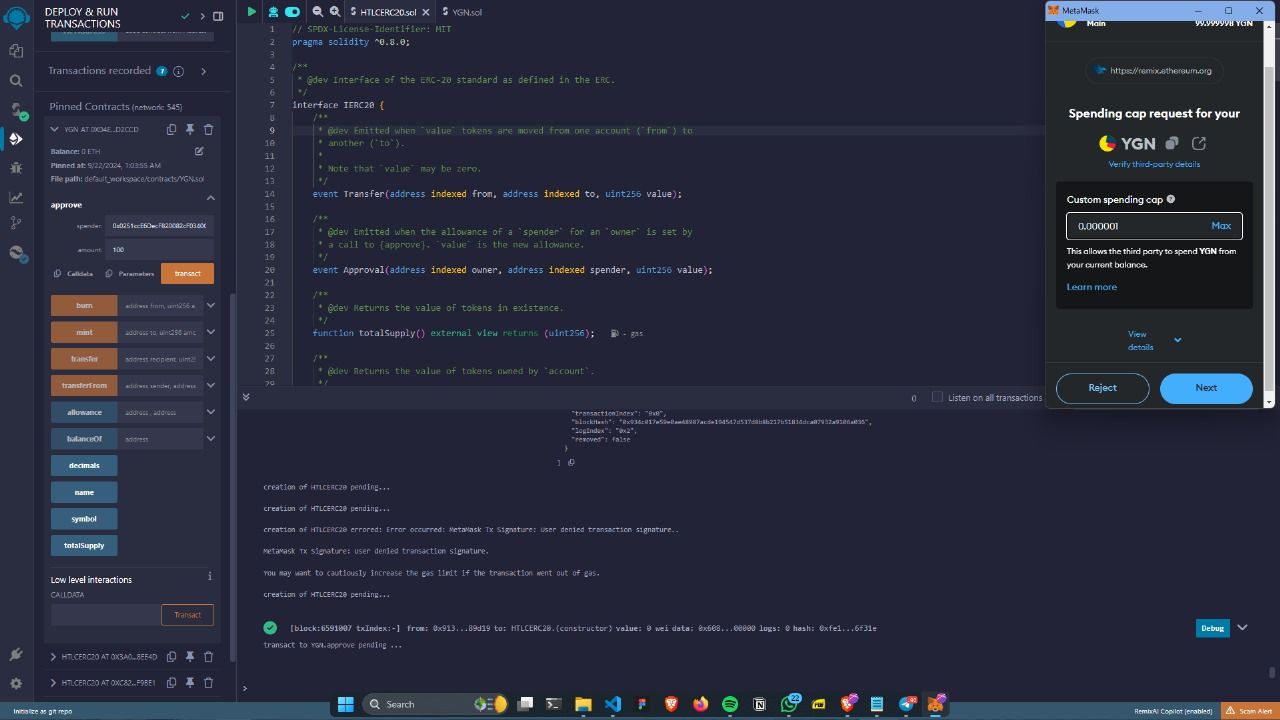
Task: Toggle the side panel layout icon
Action: pyautogui.click(x=218, y=16)
